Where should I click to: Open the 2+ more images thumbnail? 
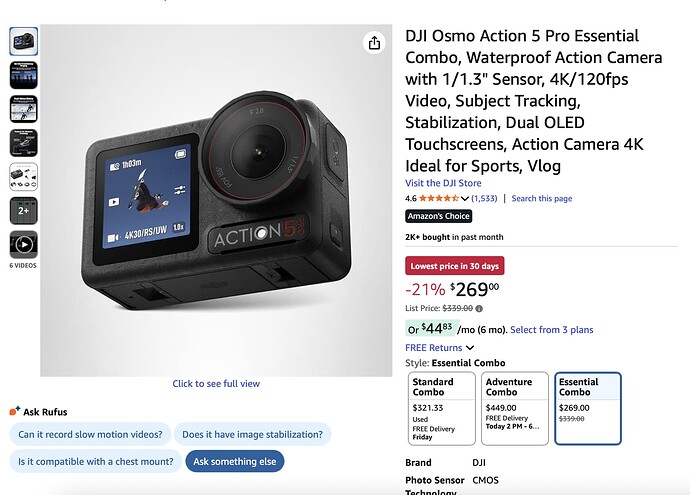[24, 211]
